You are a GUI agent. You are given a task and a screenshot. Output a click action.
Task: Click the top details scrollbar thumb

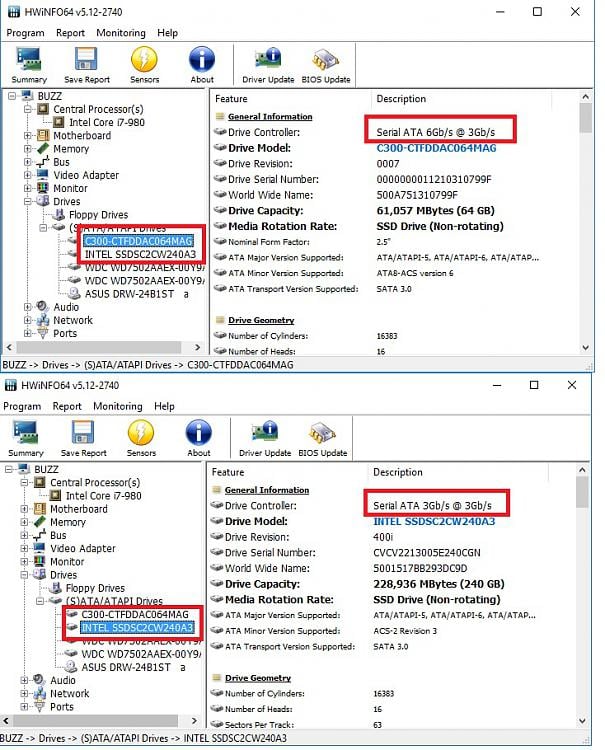585,117
